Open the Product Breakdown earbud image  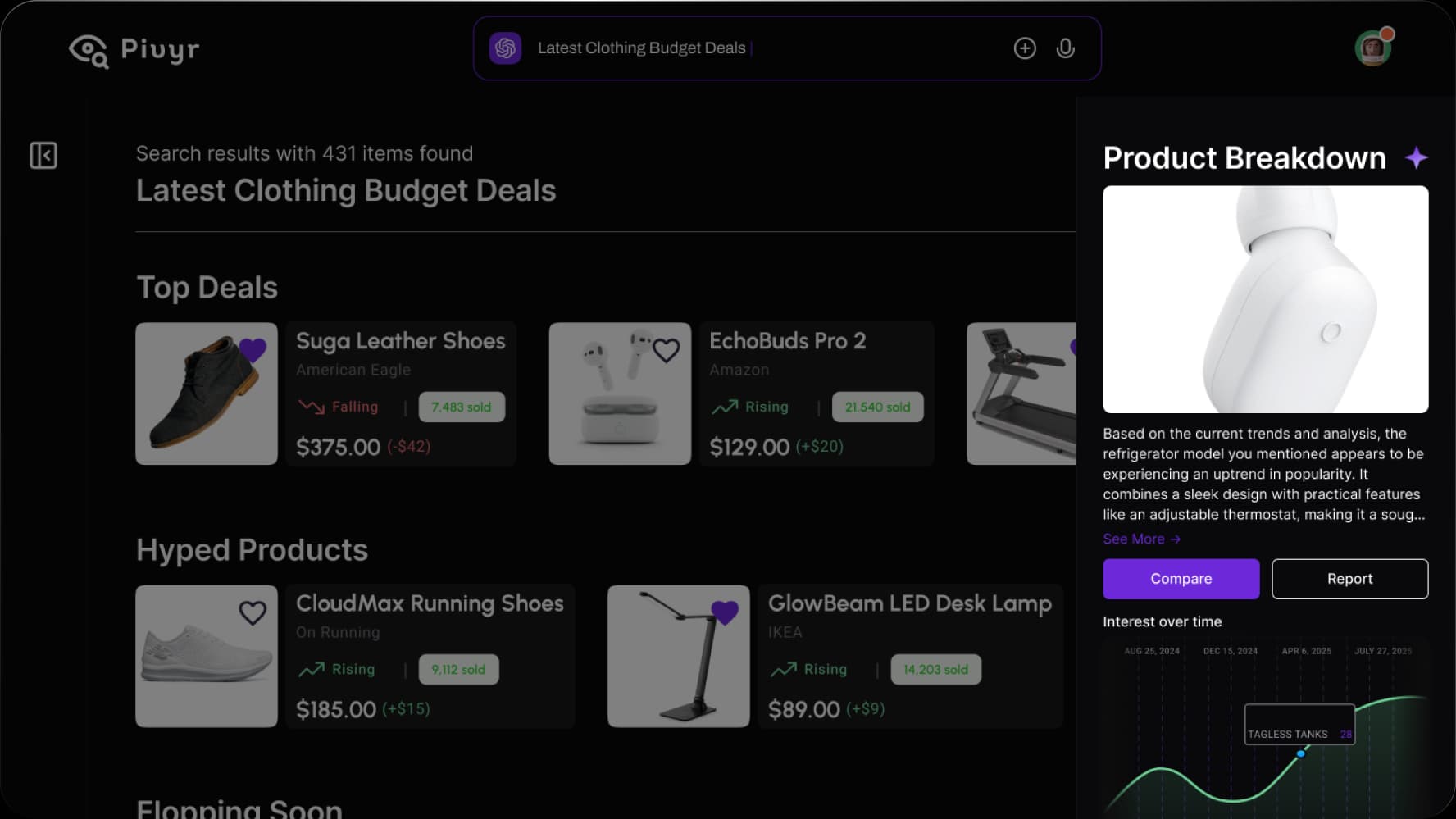(x=1265, y=299)
